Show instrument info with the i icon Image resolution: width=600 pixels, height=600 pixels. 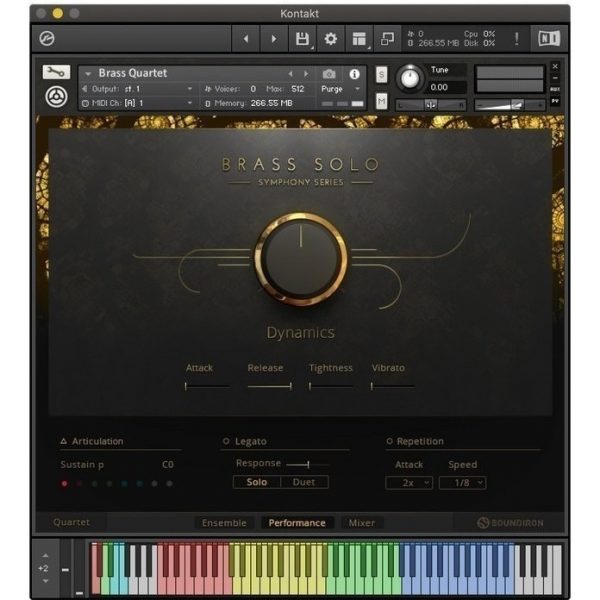click(354, 74)
